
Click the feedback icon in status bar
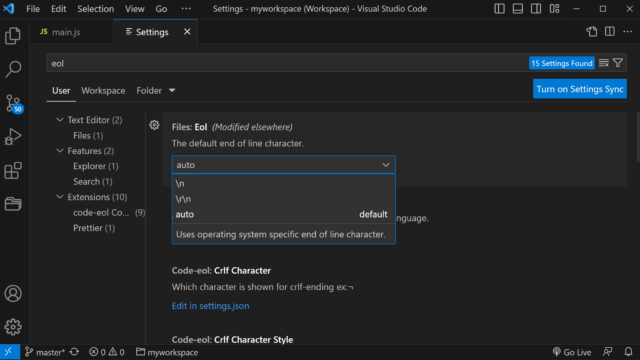(x=607, y=352)
